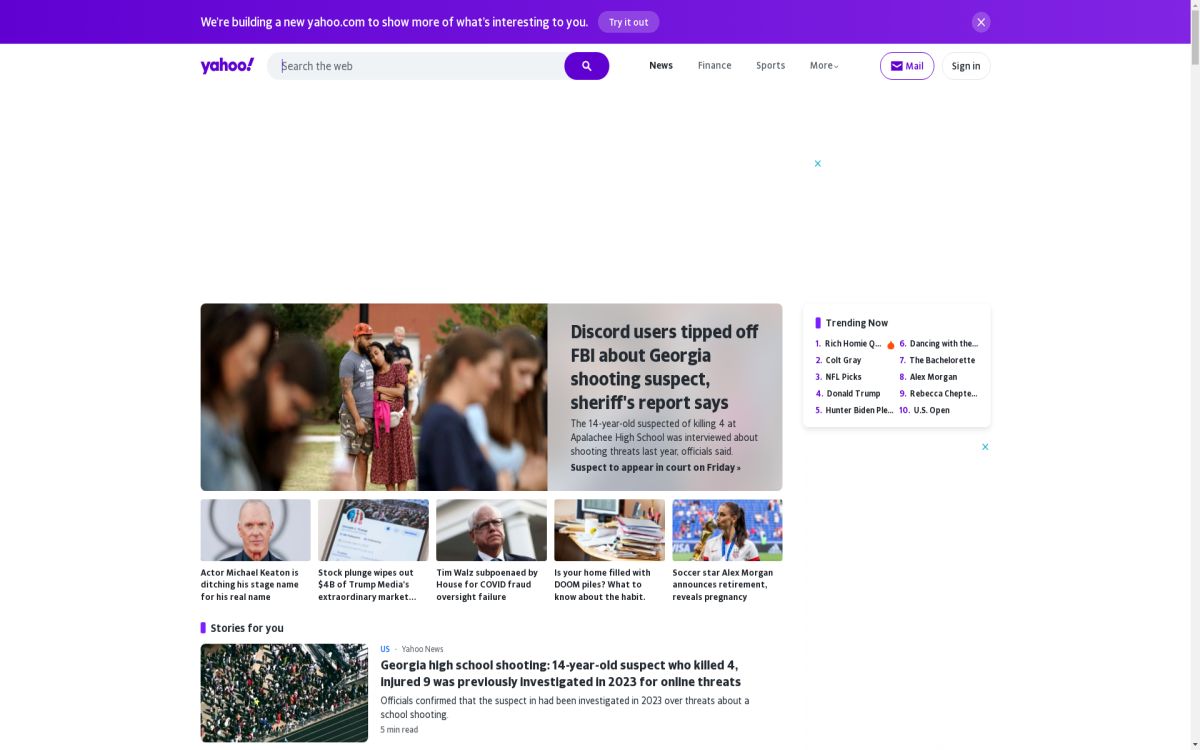Viewport: 1200px width, 750px height.
Task: Click Officials confirmed story summary text
Action: pos(565,707)
